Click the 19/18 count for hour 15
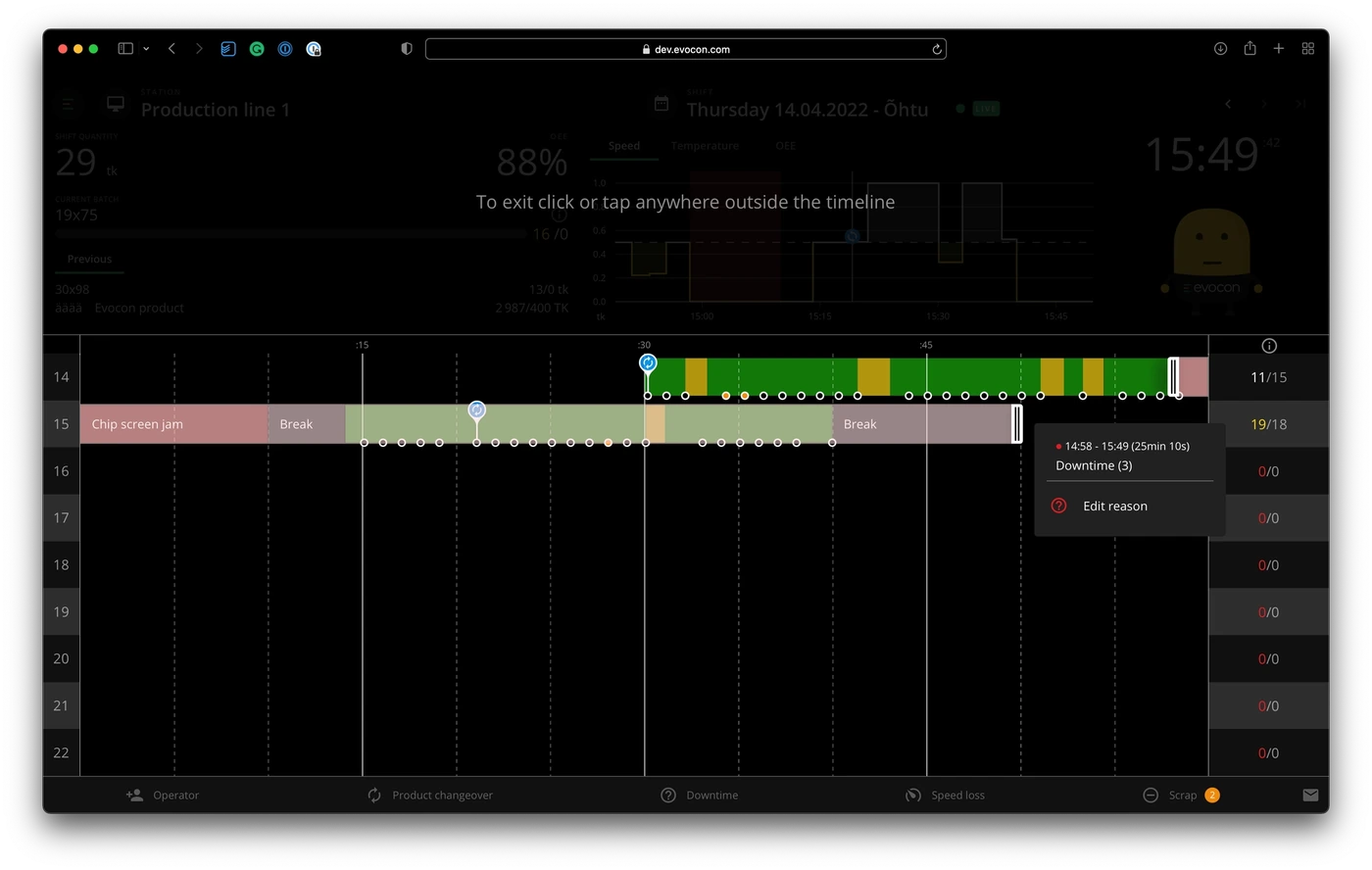Image resolution: width=1372 pixels, height=870 pixels. (x=1269, y=424)
